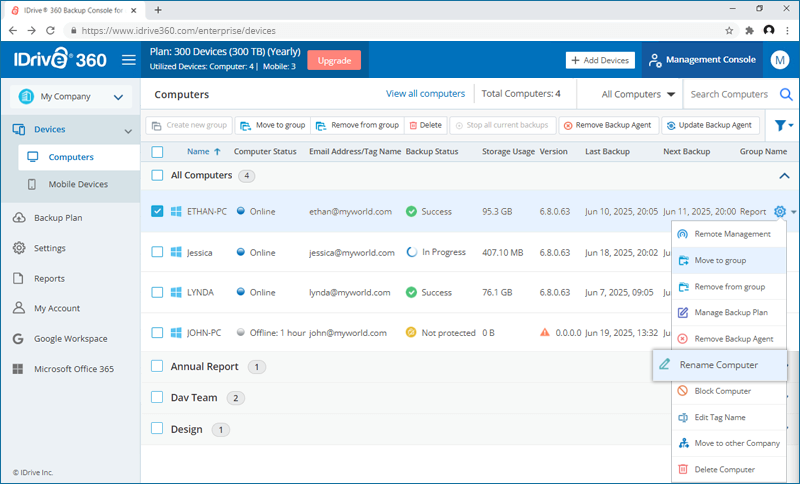Select Manage Backup Plan menu entry

(x=729, y=313)
